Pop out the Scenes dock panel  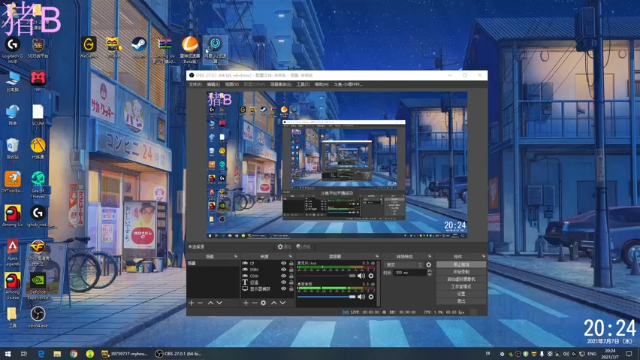tap(236, 256)
